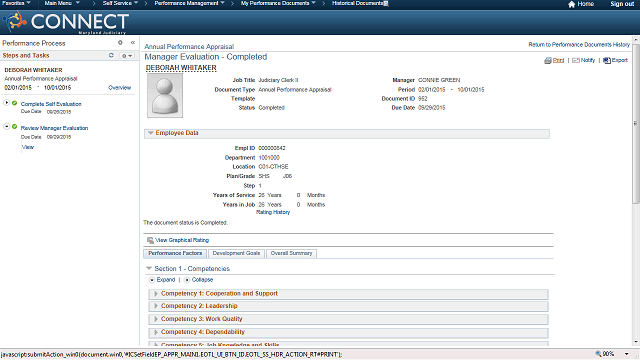Expand Competency 4: Dependability

[x=156, y=332]
